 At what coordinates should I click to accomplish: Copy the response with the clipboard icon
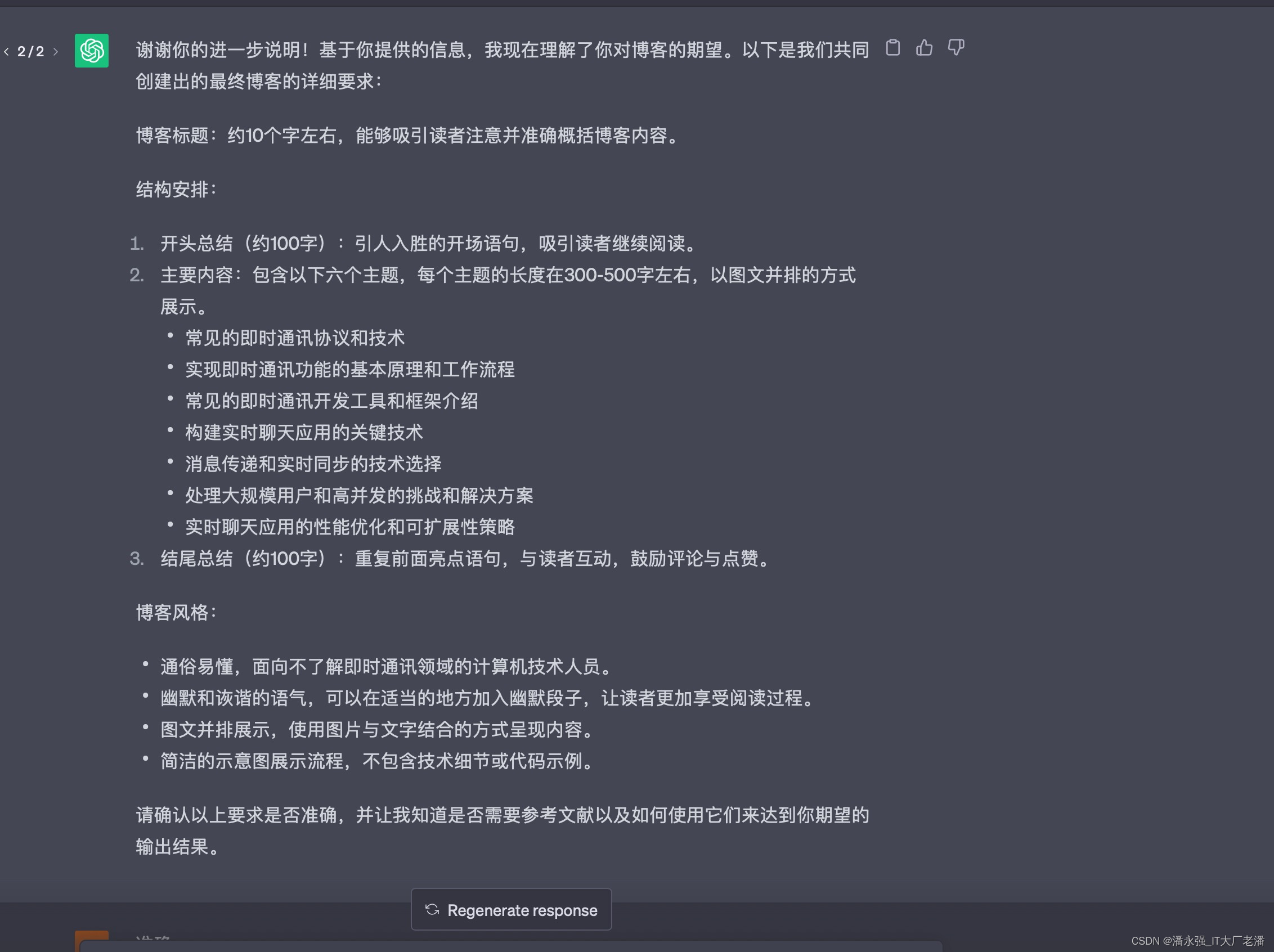tap(892, 48)
